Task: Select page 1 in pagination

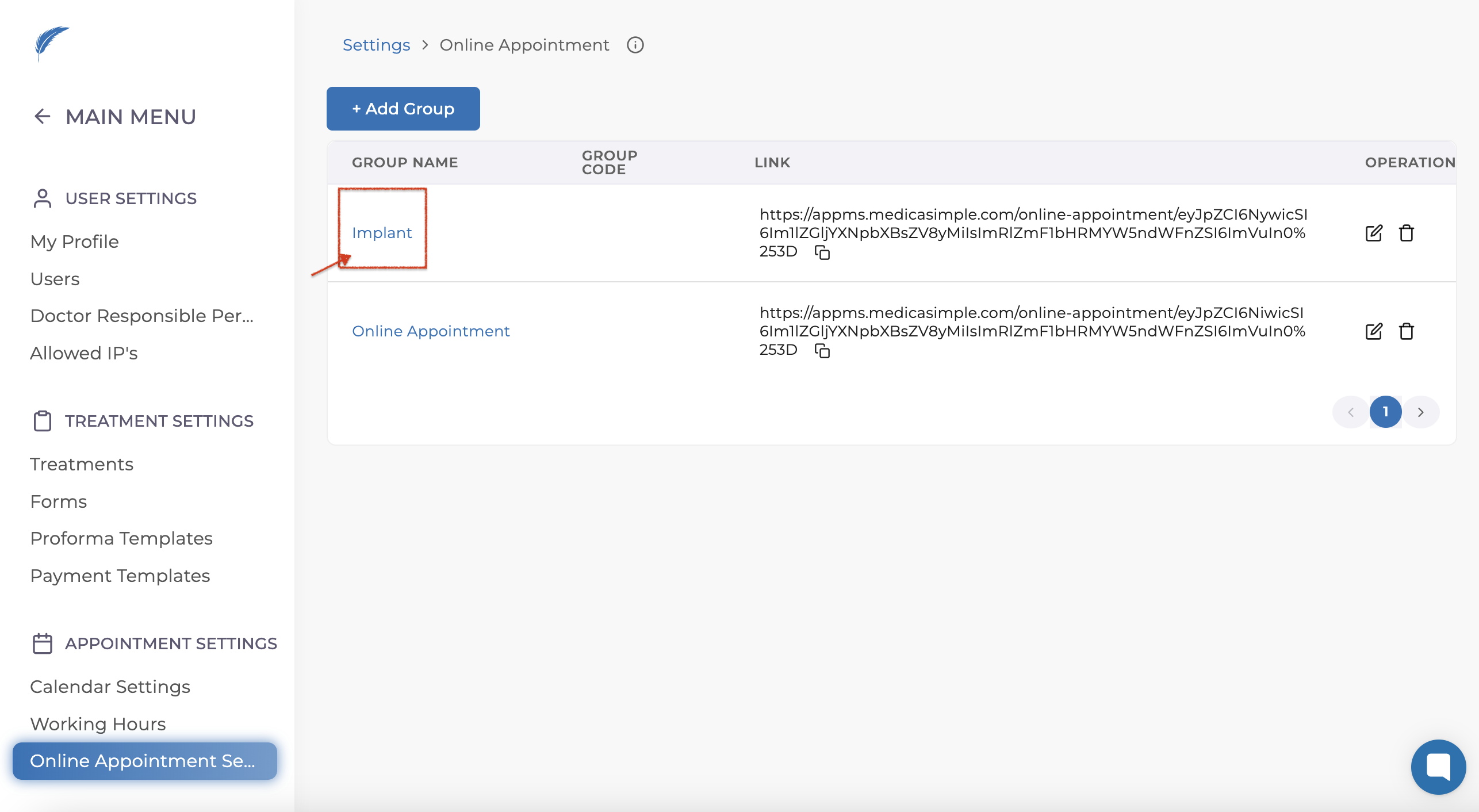Action: pyautogui.click(x=1385, y=412)
